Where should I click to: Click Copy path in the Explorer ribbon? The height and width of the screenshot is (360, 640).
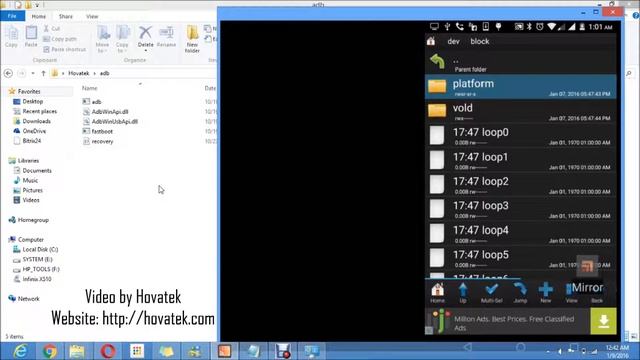60,39
